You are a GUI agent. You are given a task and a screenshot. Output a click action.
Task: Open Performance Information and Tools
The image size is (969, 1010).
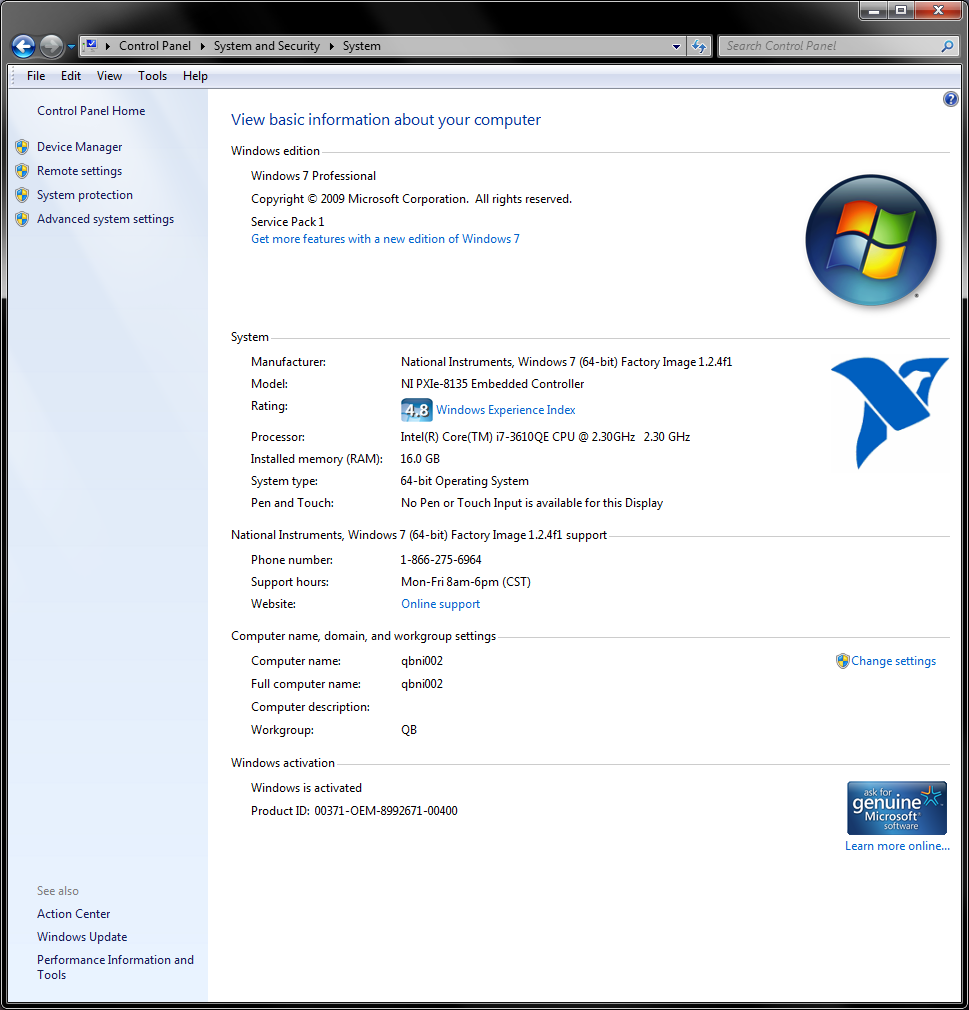pyautogui.click(x=115, y=967)
